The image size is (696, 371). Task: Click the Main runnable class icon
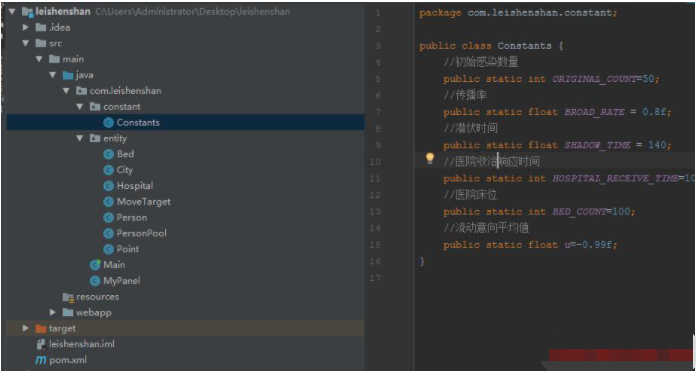(x=95, y=265)
